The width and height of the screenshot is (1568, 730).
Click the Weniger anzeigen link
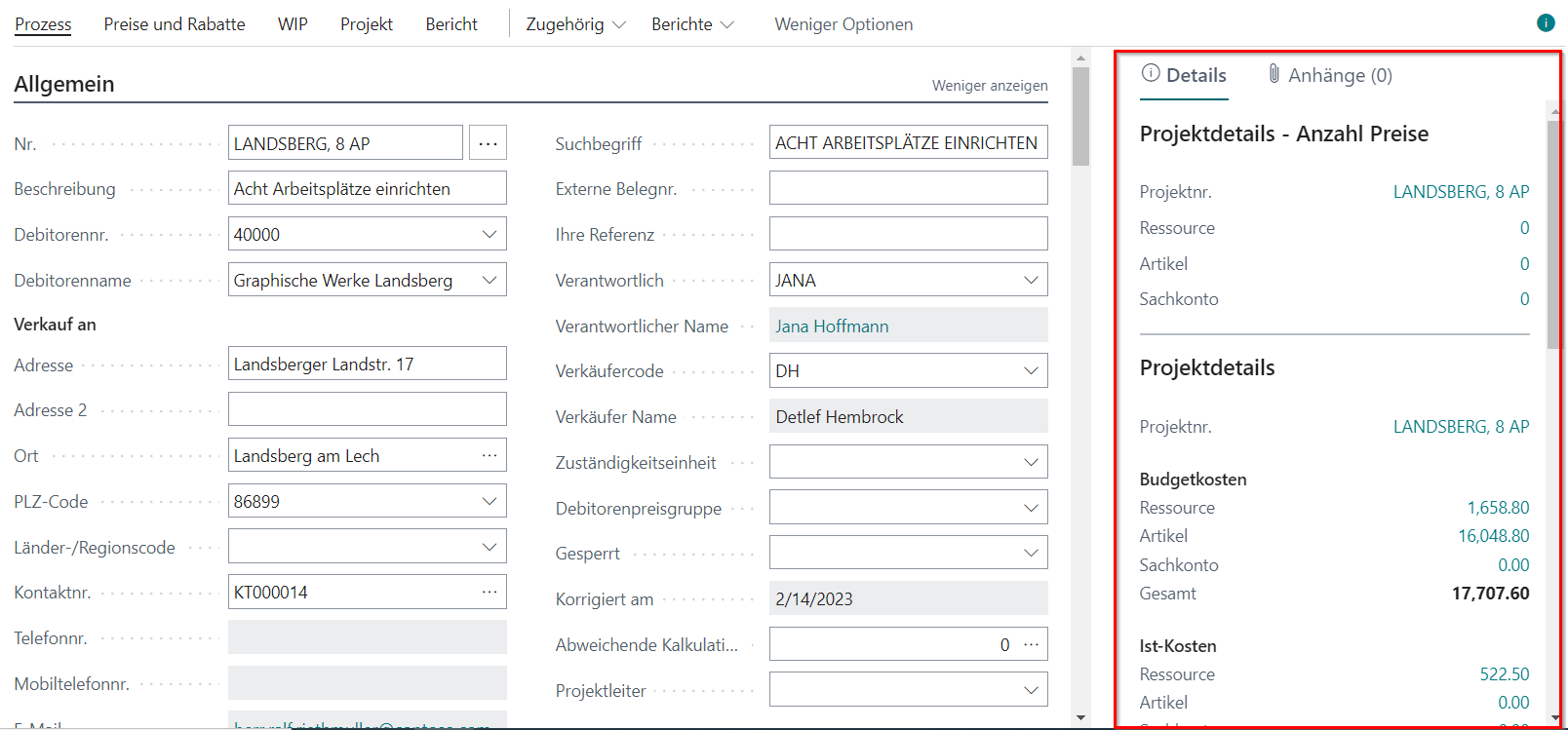click(x=989, y=86)
